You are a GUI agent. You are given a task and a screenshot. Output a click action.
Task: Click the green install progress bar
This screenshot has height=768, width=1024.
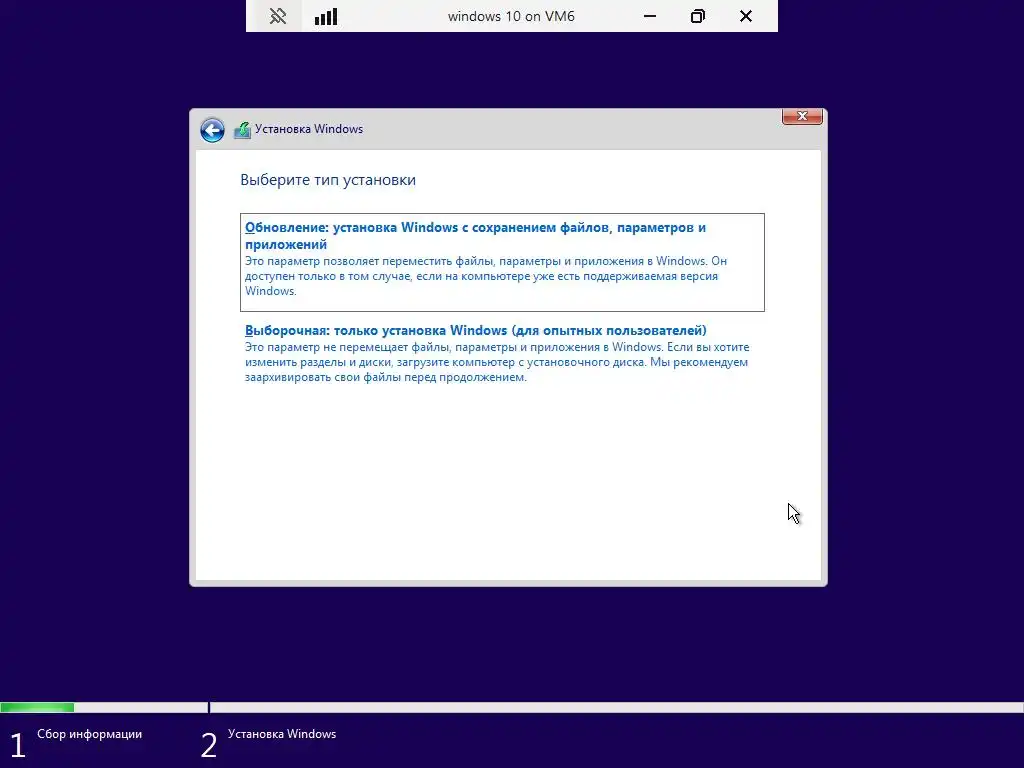37,707
